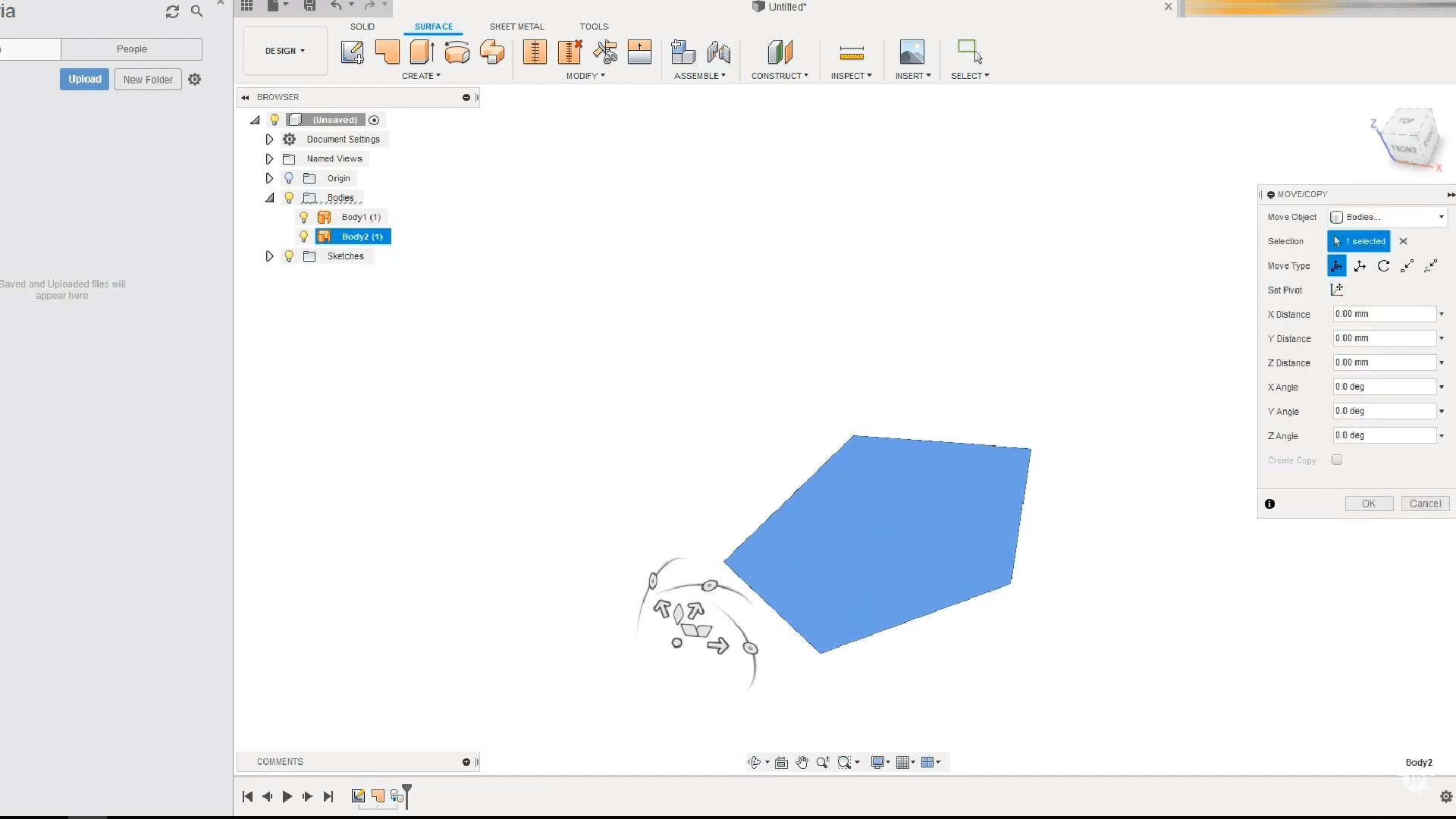1456x819 pixels.
Task: Toggle visibility of Body2 (1)
Action: [x=304, y=236]
